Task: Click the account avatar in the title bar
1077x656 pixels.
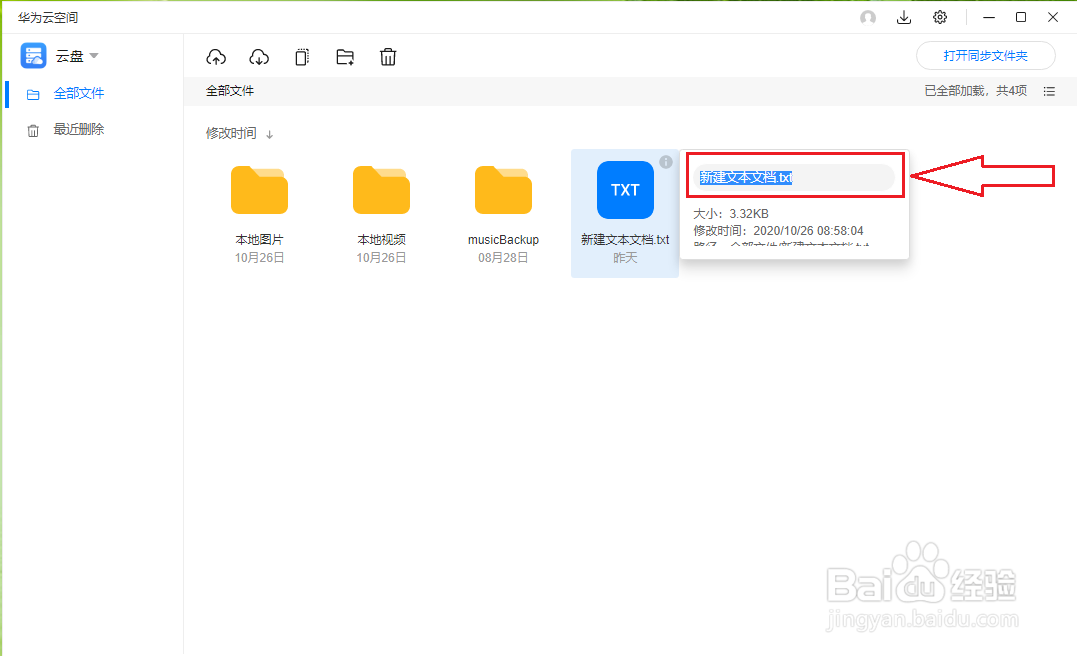Action: [x=868, y=17]
